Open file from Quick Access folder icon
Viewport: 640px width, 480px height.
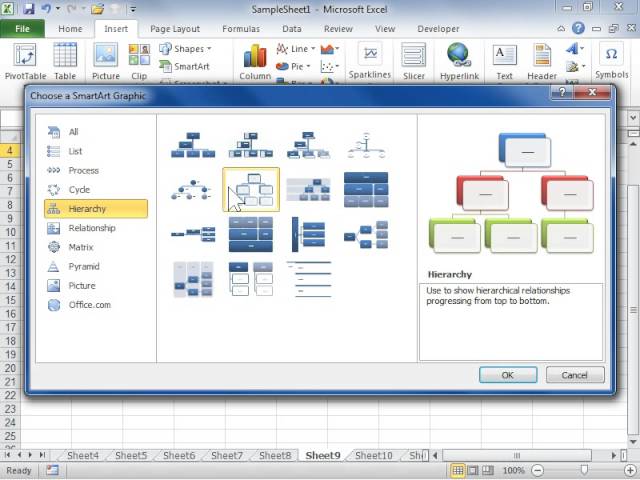coord(97,9)
